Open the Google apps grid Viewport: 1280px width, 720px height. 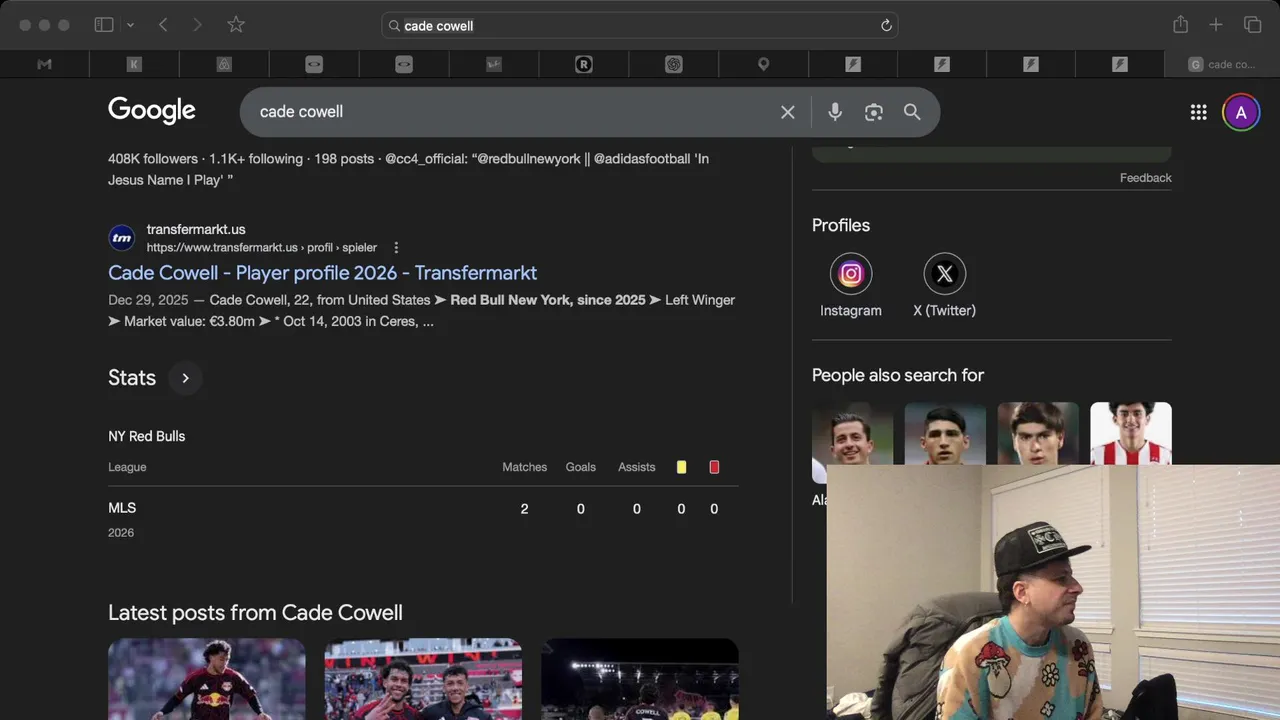pos(1198,112)
